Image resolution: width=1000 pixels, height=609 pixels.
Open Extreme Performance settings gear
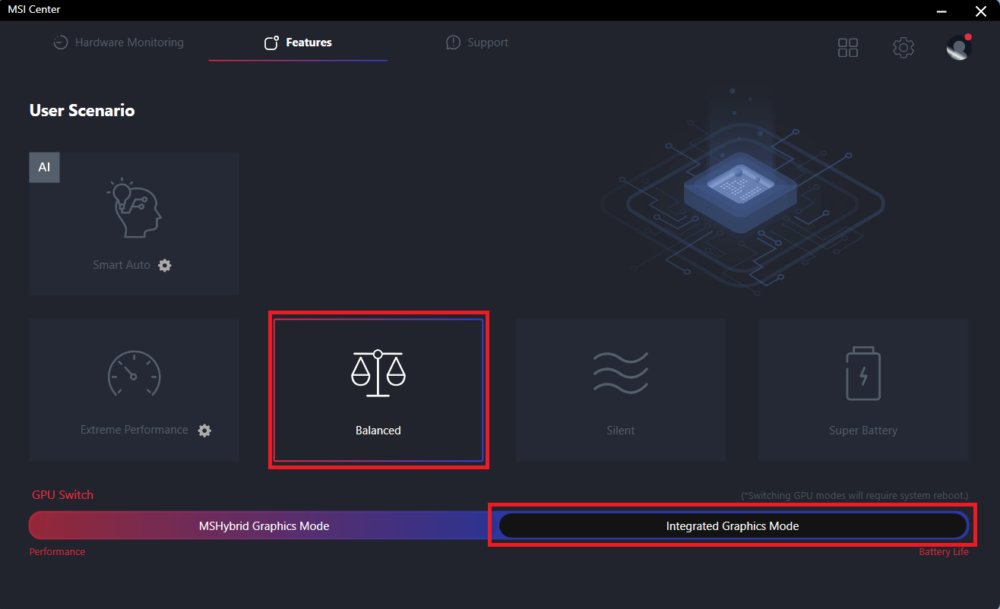tap(205, 430)
